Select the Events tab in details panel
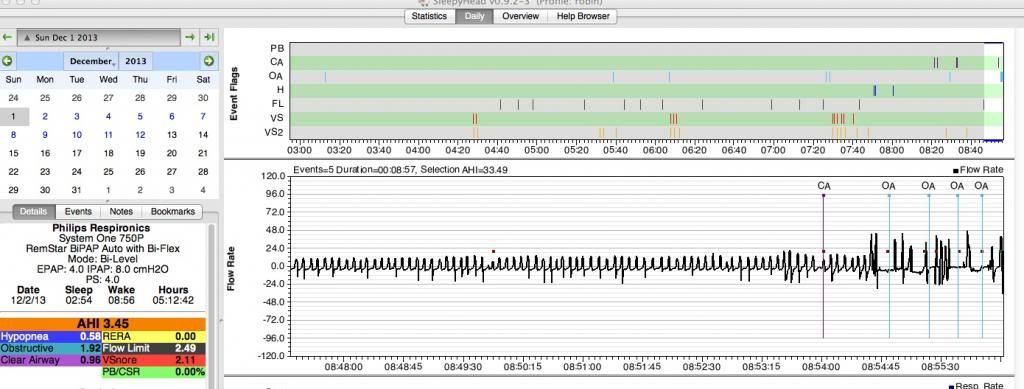The width and height of the screenshot is (1024, 389). (78, 211)
